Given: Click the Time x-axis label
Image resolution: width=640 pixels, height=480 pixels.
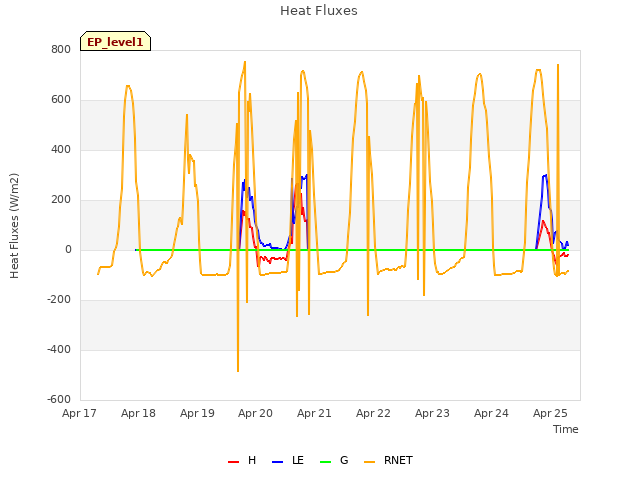Looking at the screenshot, I should click(x=566, y=429).
